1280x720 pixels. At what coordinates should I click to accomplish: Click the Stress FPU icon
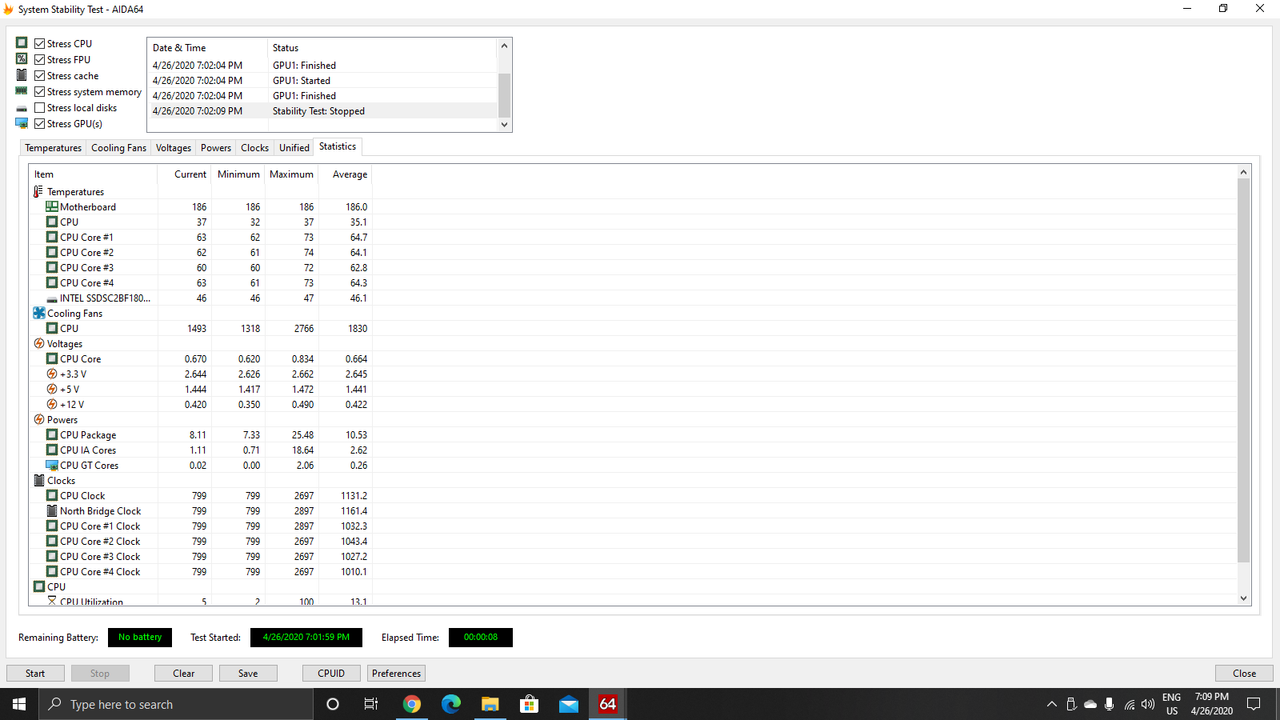point(21,59)
